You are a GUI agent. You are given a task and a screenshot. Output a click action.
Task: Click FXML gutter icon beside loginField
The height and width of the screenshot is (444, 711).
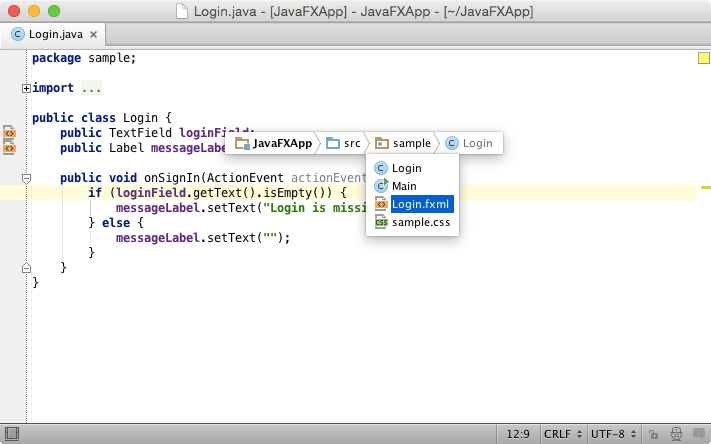pyautogui.click(x=10, y=132)
